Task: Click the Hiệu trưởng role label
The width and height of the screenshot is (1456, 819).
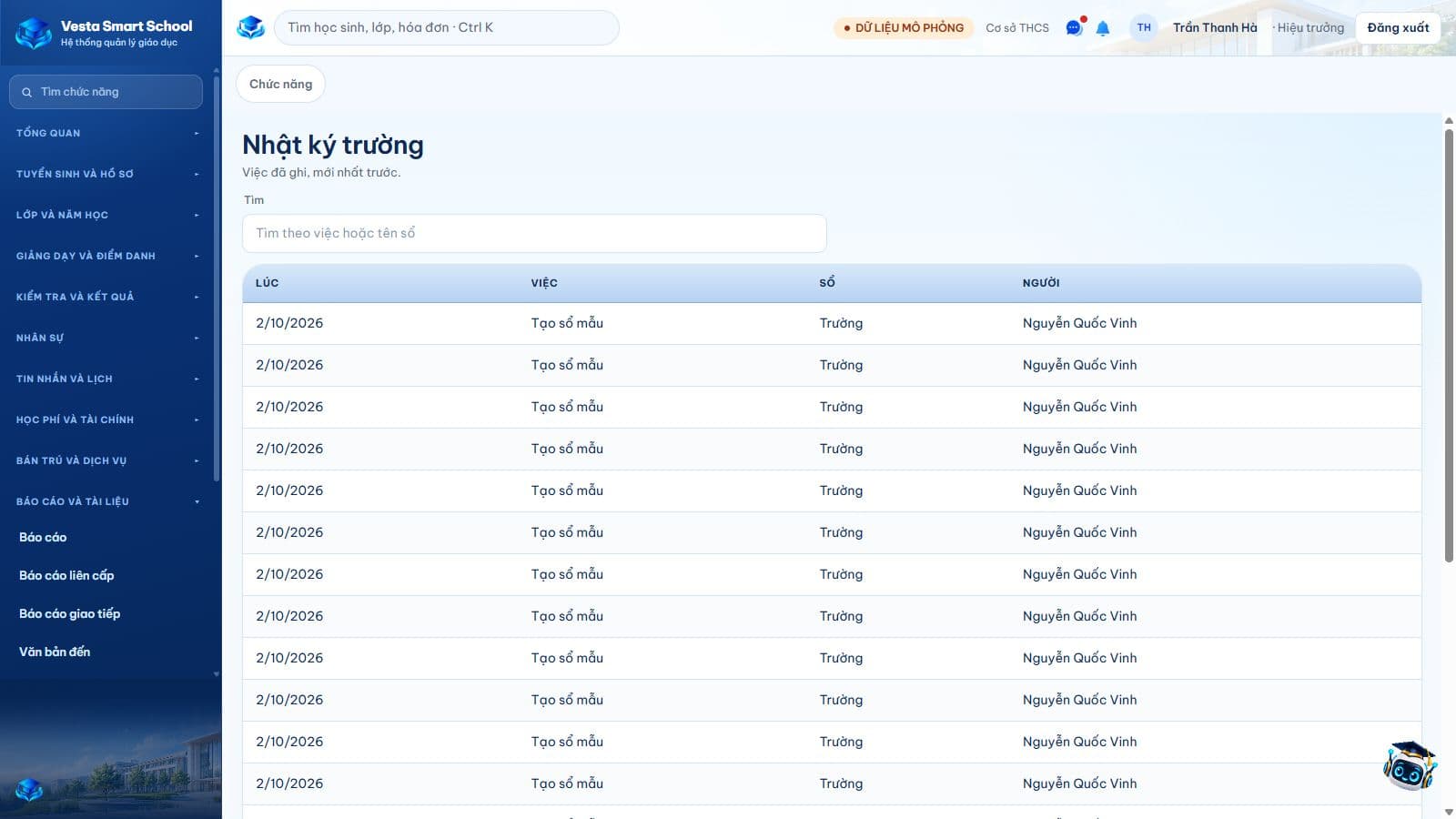Action: tap(1310, 28)
